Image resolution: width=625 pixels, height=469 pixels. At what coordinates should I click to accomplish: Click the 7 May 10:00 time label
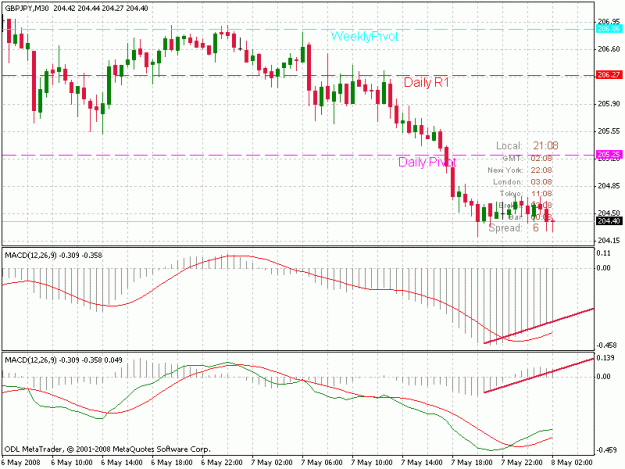coord(372,463)
